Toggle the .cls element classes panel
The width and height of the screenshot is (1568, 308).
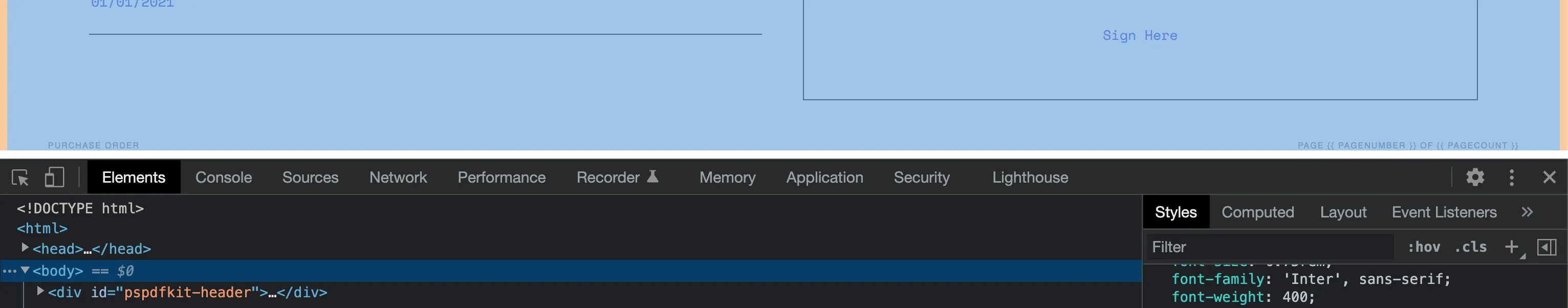(1471, 247)
